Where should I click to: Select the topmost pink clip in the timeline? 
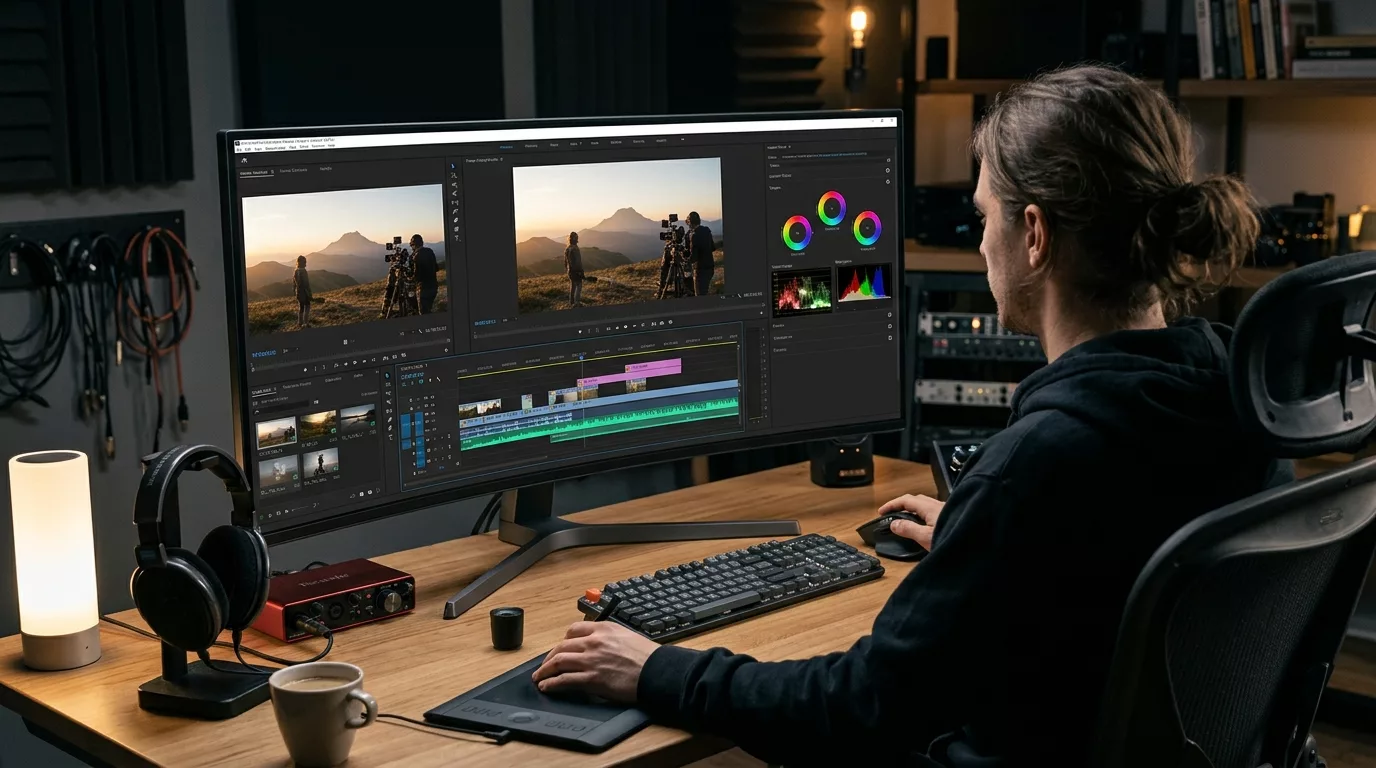(x=653, y=367)
